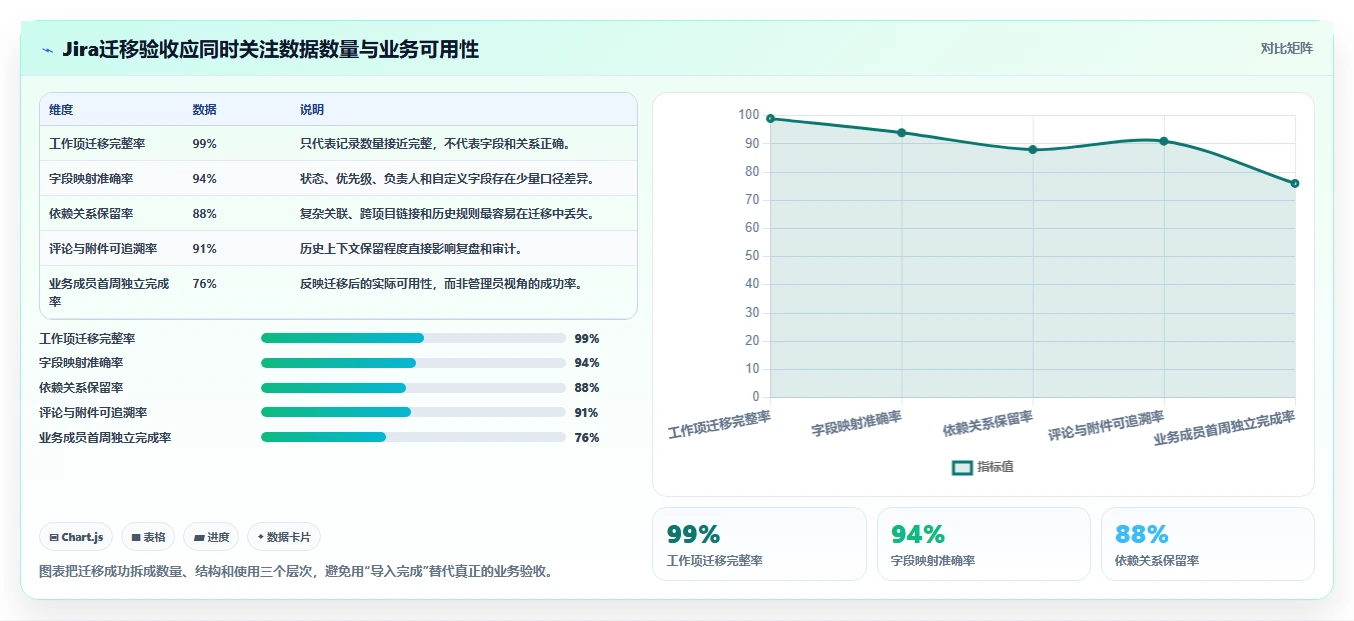Click the 字段映射准确率 cell in the table
The image size is (1354, 621).
click(91, 179)
